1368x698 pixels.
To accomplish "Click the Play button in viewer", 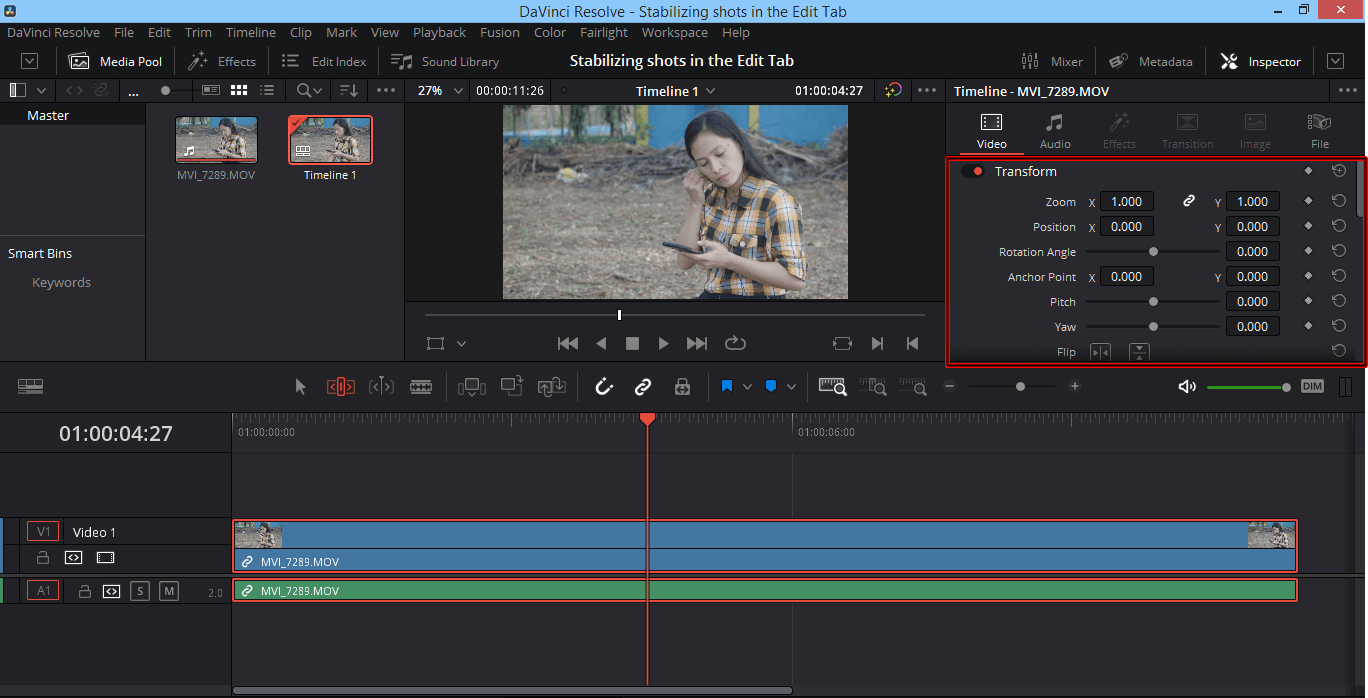I will pyautogui.click(x=663, y=343).
